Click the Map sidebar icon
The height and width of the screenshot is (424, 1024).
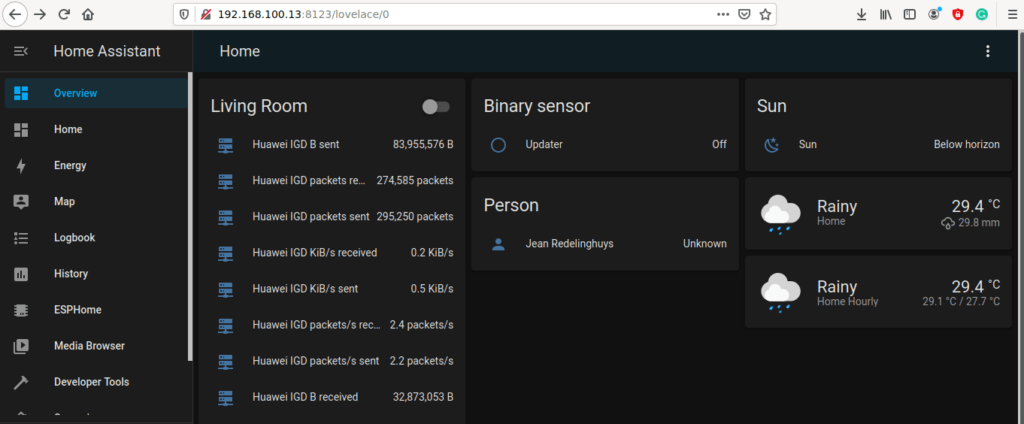click(21, 202)
